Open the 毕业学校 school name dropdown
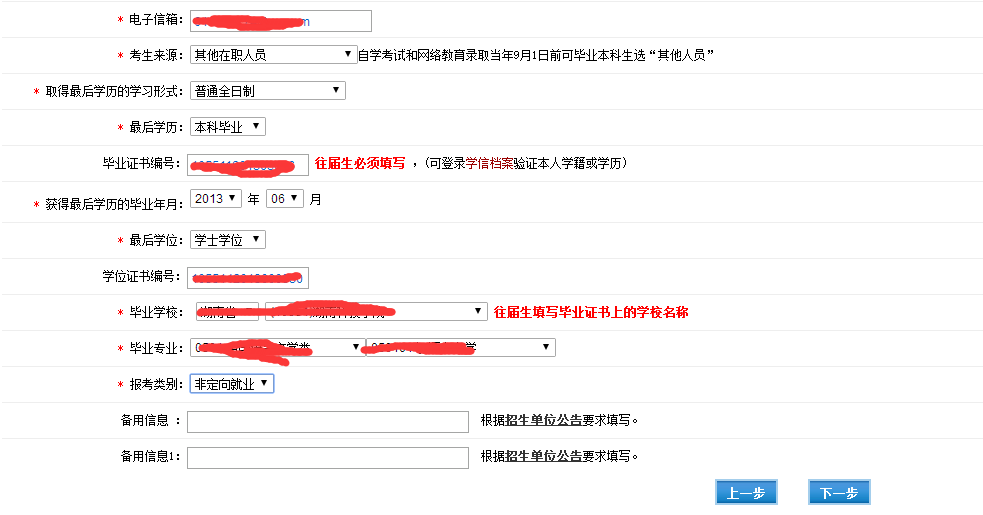Image resolution: width=983 pixels, height=515 pixels. [x=376, y=312]
